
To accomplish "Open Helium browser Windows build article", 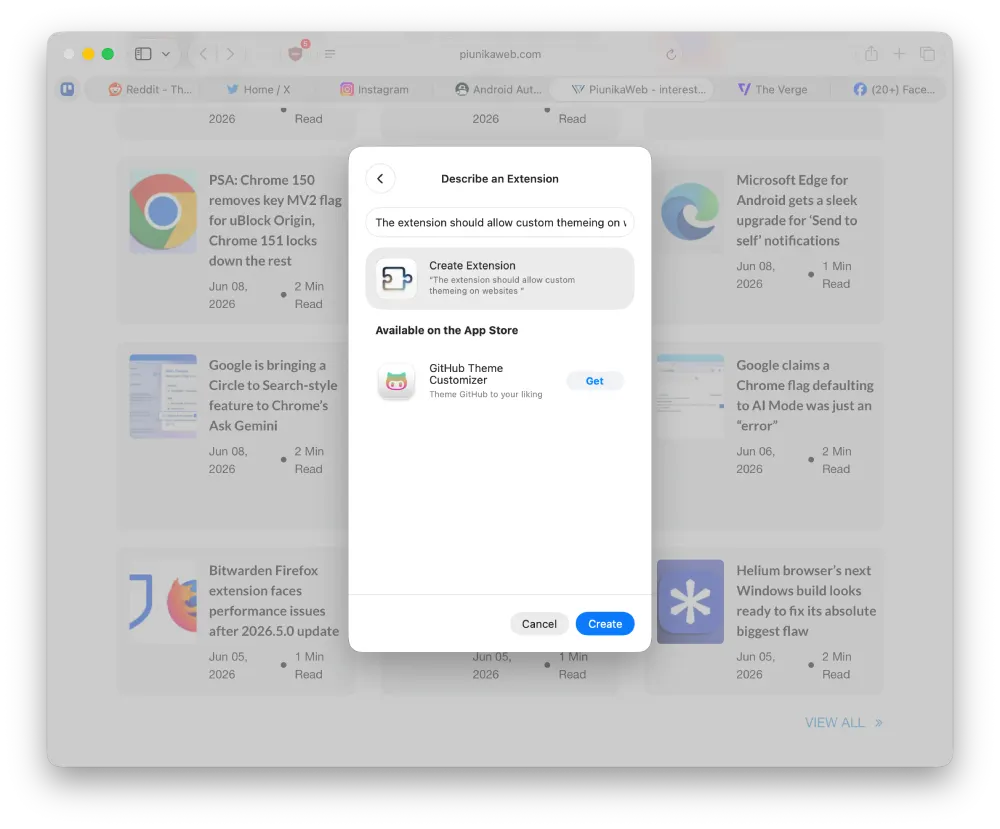I will (806, 601).
